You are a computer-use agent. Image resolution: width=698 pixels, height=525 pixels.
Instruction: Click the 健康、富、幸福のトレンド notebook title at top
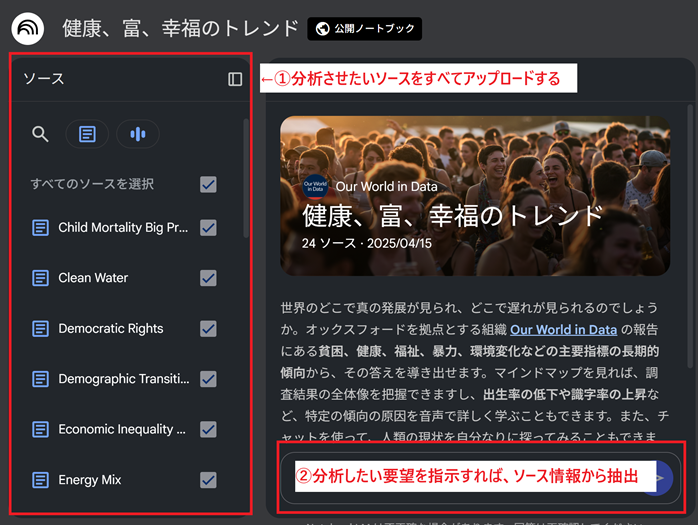point(181,28)
